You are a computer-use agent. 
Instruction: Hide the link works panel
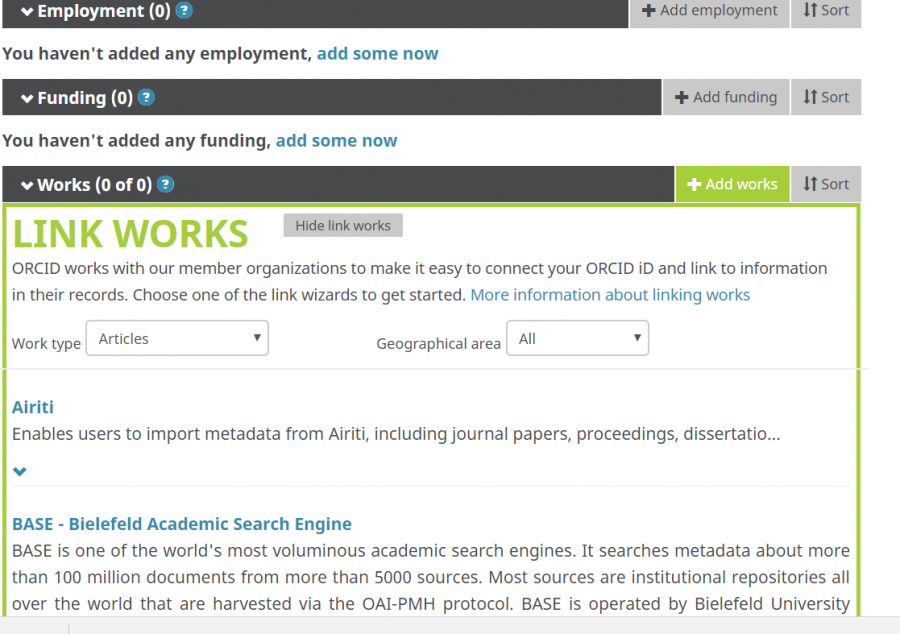click(343, 225)
